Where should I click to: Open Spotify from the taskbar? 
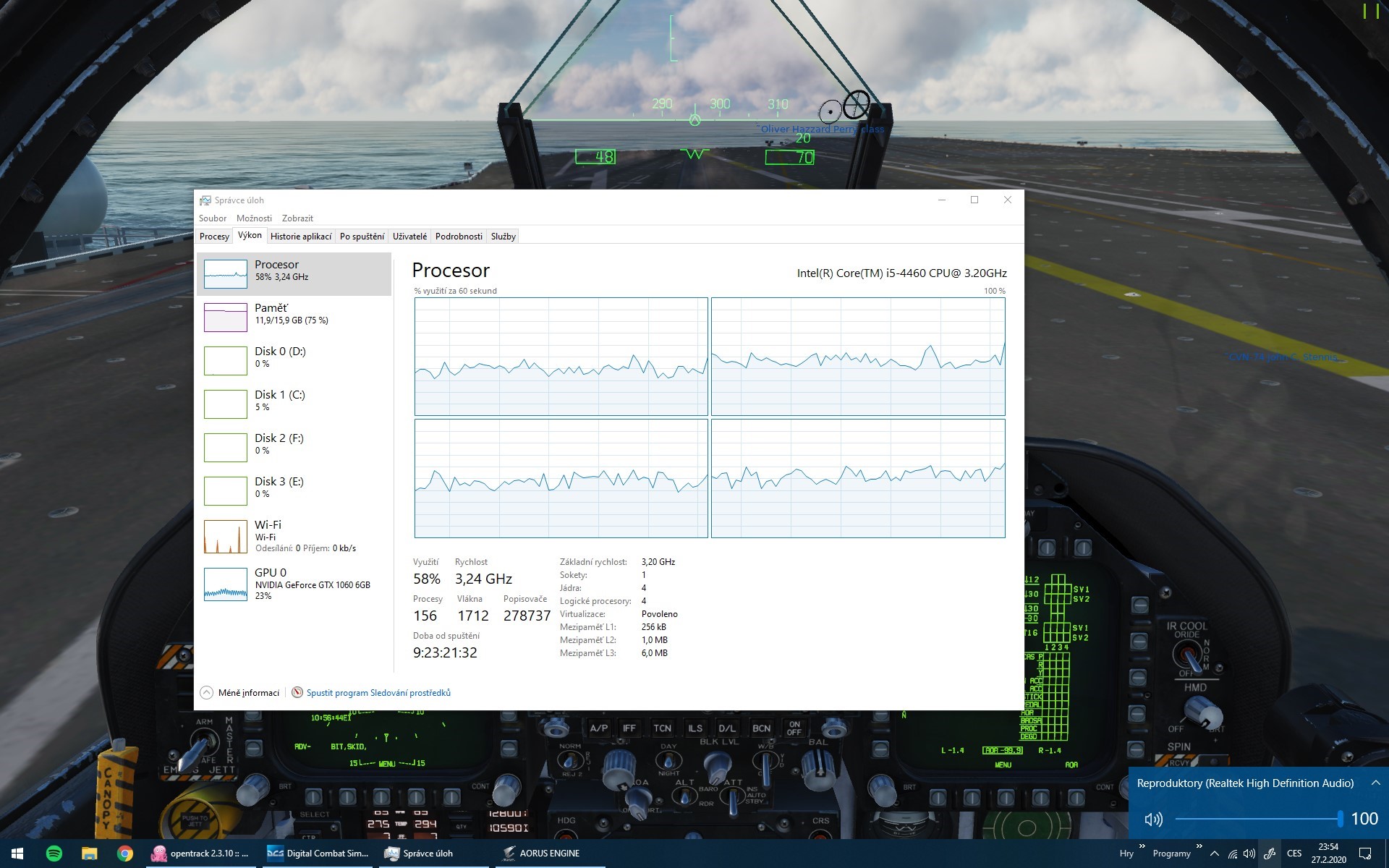tap(54, 854)
